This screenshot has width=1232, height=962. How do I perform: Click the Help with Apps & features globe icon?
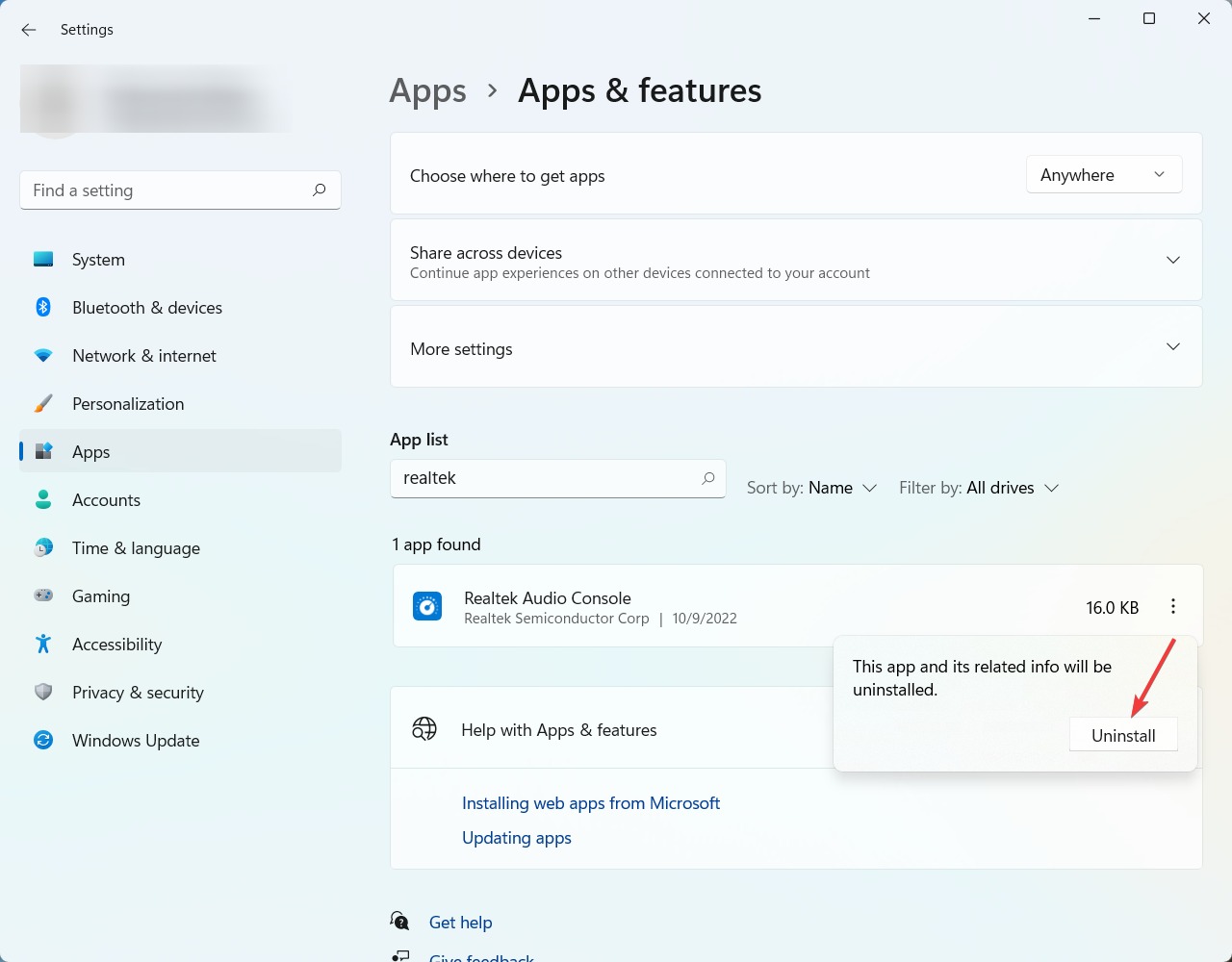[424, 729]
